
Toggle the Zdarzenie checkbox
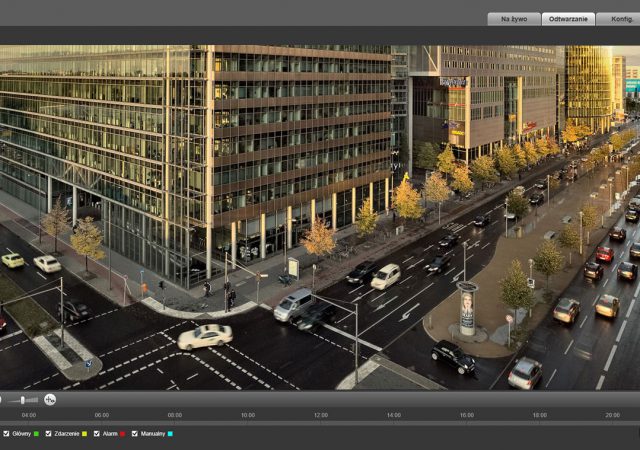[x=49, y=434]
